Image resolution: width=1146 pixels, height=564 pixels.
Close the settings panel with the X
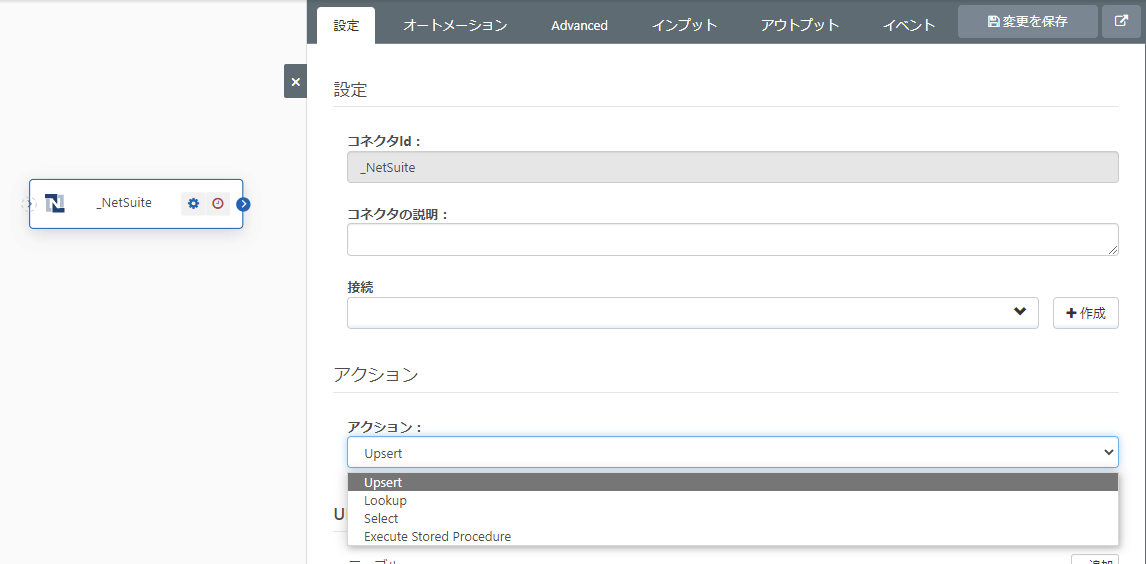(x=295, y=81)
